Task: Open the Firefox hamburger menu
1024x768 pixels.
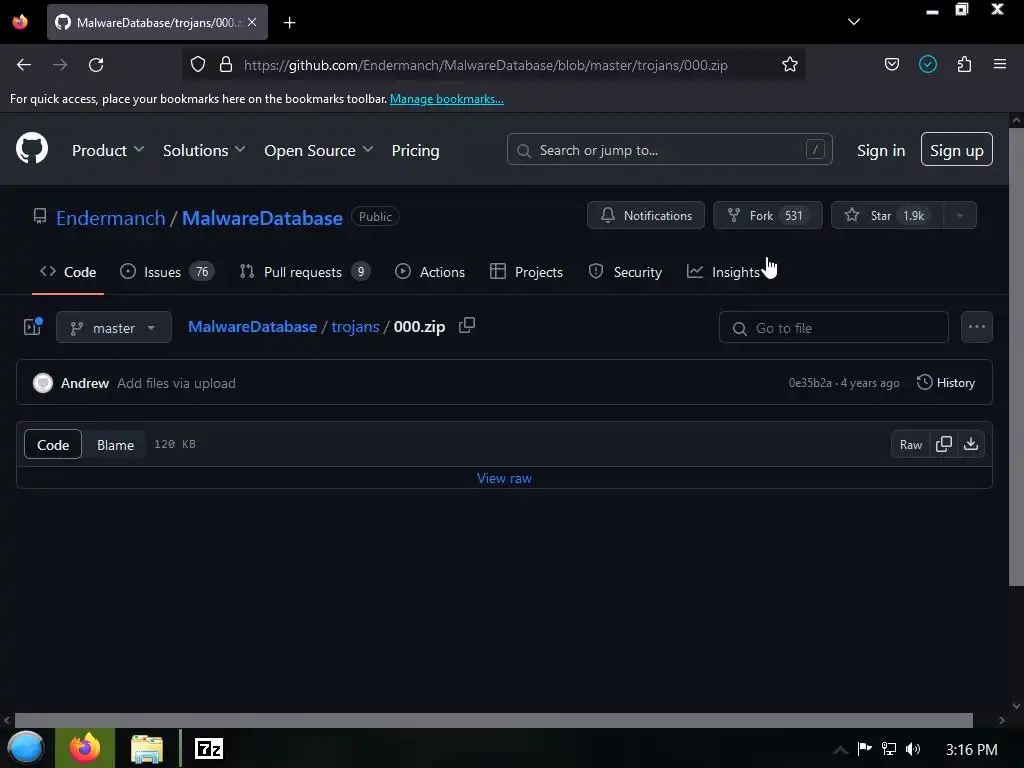Action: (x=999, y=64)
